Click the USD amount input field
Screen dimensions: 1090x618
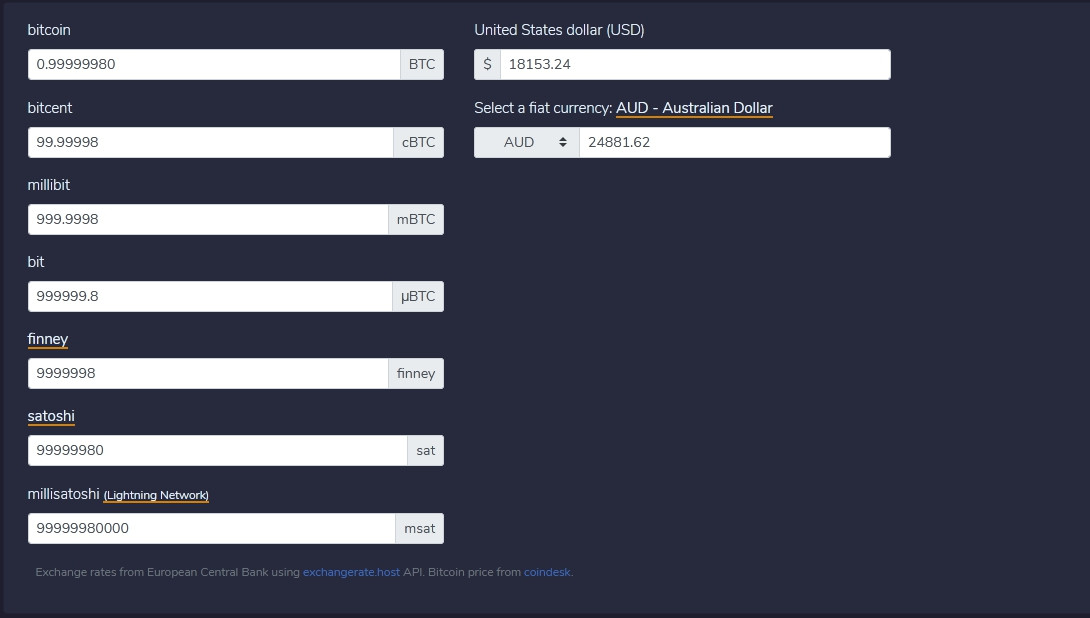[x=695, y=64]
